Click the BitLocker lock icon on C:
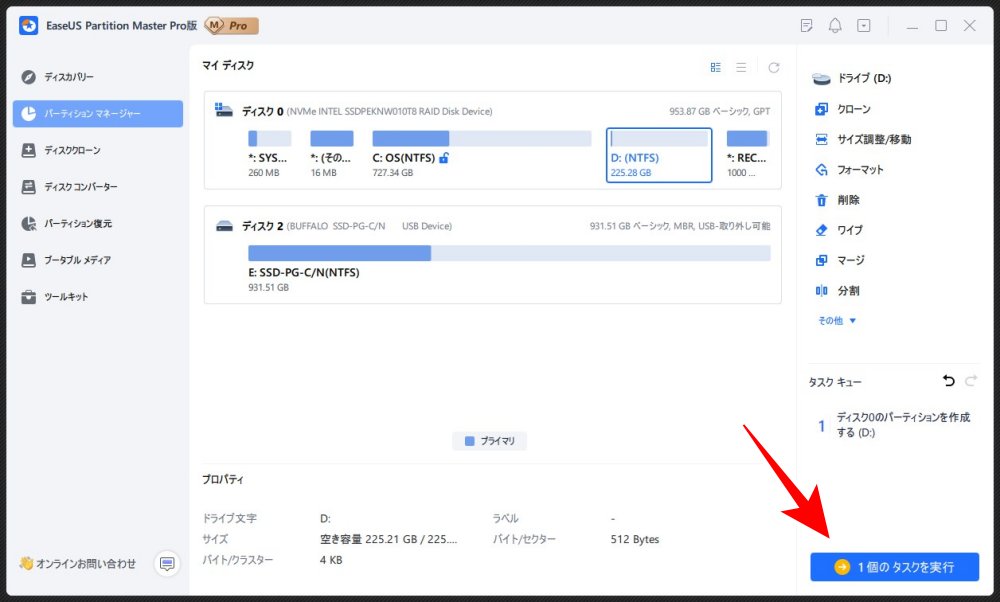 point(444,158)
